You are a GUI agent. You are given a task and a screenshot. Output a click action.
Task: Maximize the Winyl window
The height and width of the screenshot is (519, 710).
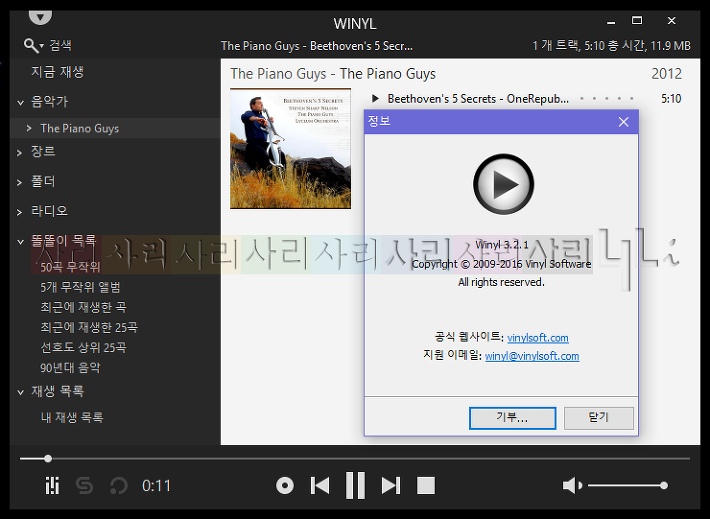637,20
